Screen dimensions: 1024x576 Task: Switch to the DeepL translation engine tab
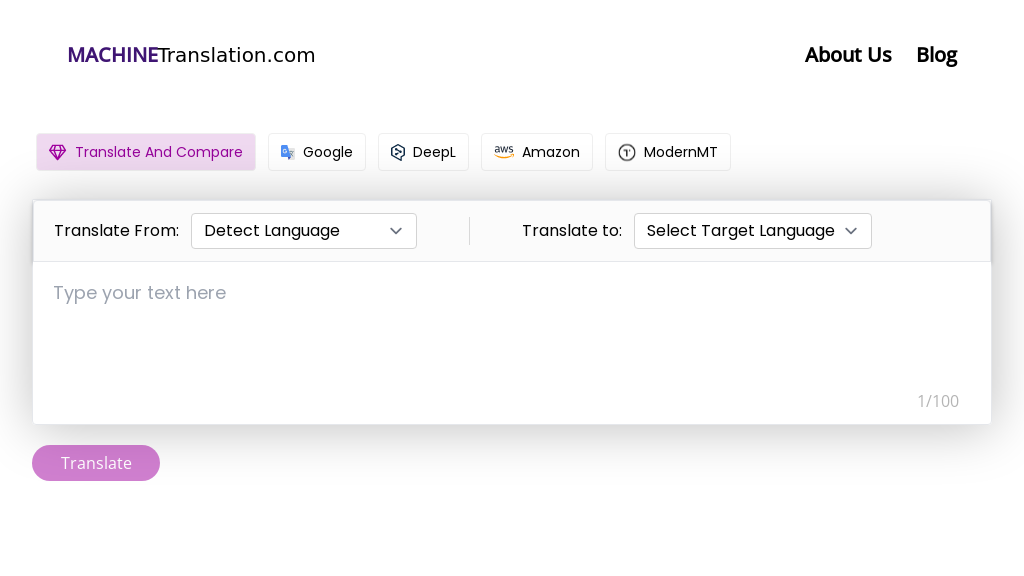(423, 152)
